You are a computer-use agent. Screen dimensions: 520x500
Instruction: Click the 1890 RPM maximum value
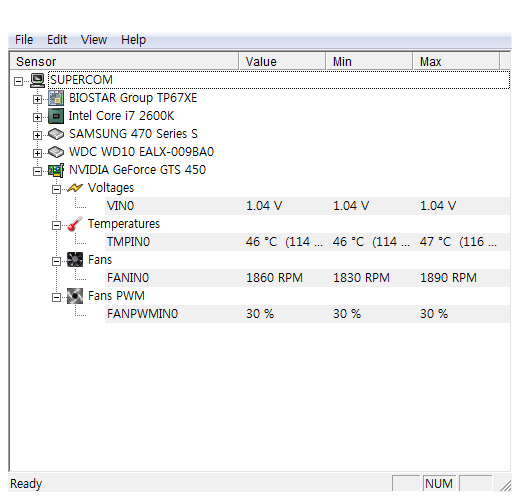448,278
